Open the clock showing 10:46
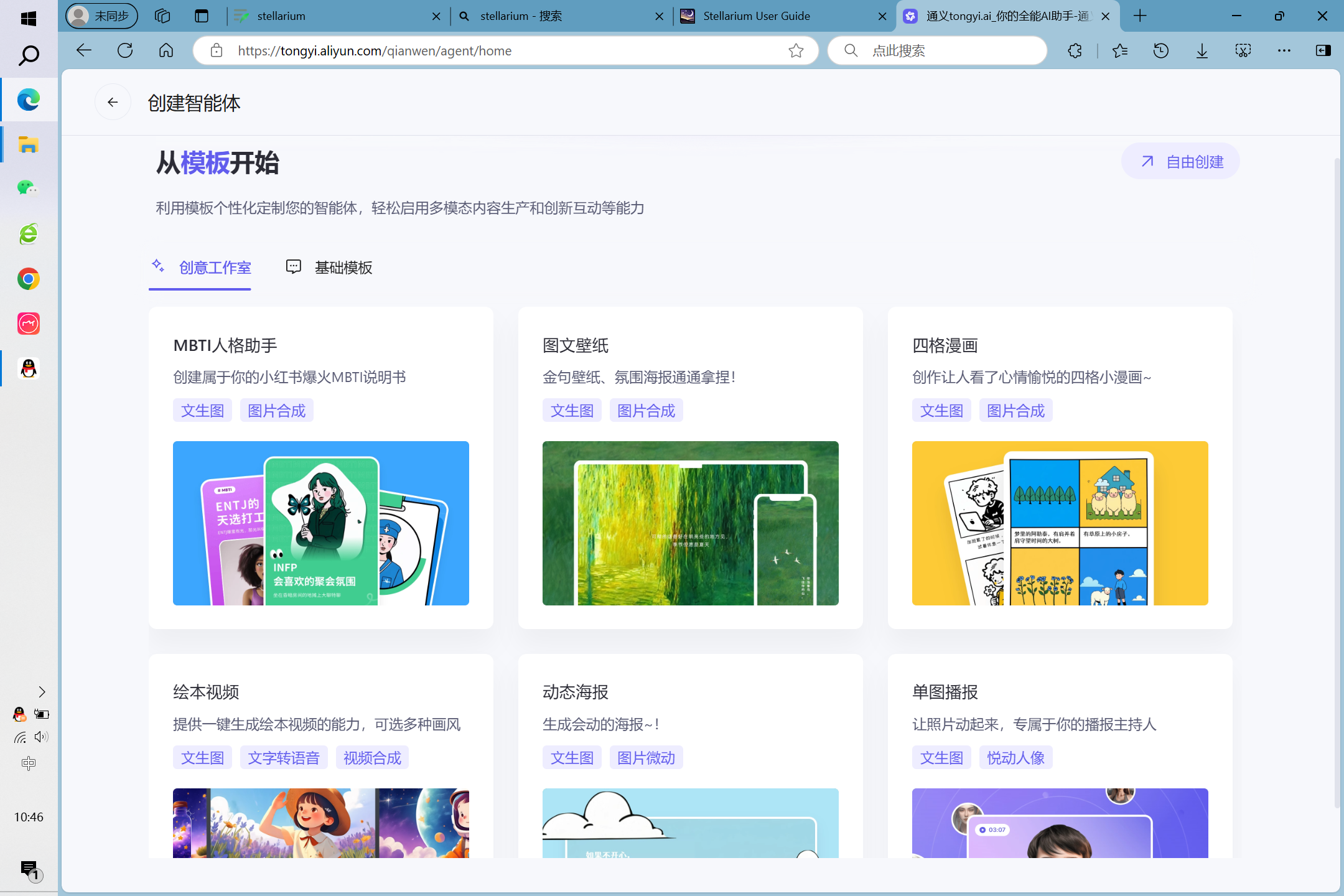Viewport: 1344px width, 896px height. click(x=29, y=817)
